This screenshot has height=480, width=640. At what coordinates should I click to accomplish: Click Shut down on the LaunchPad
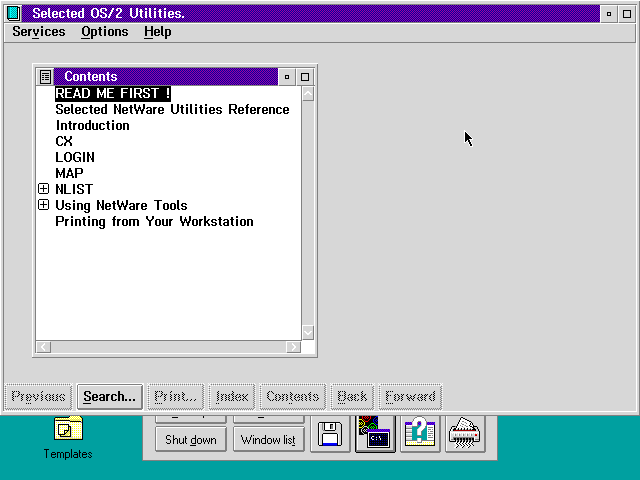click(191, 440)
